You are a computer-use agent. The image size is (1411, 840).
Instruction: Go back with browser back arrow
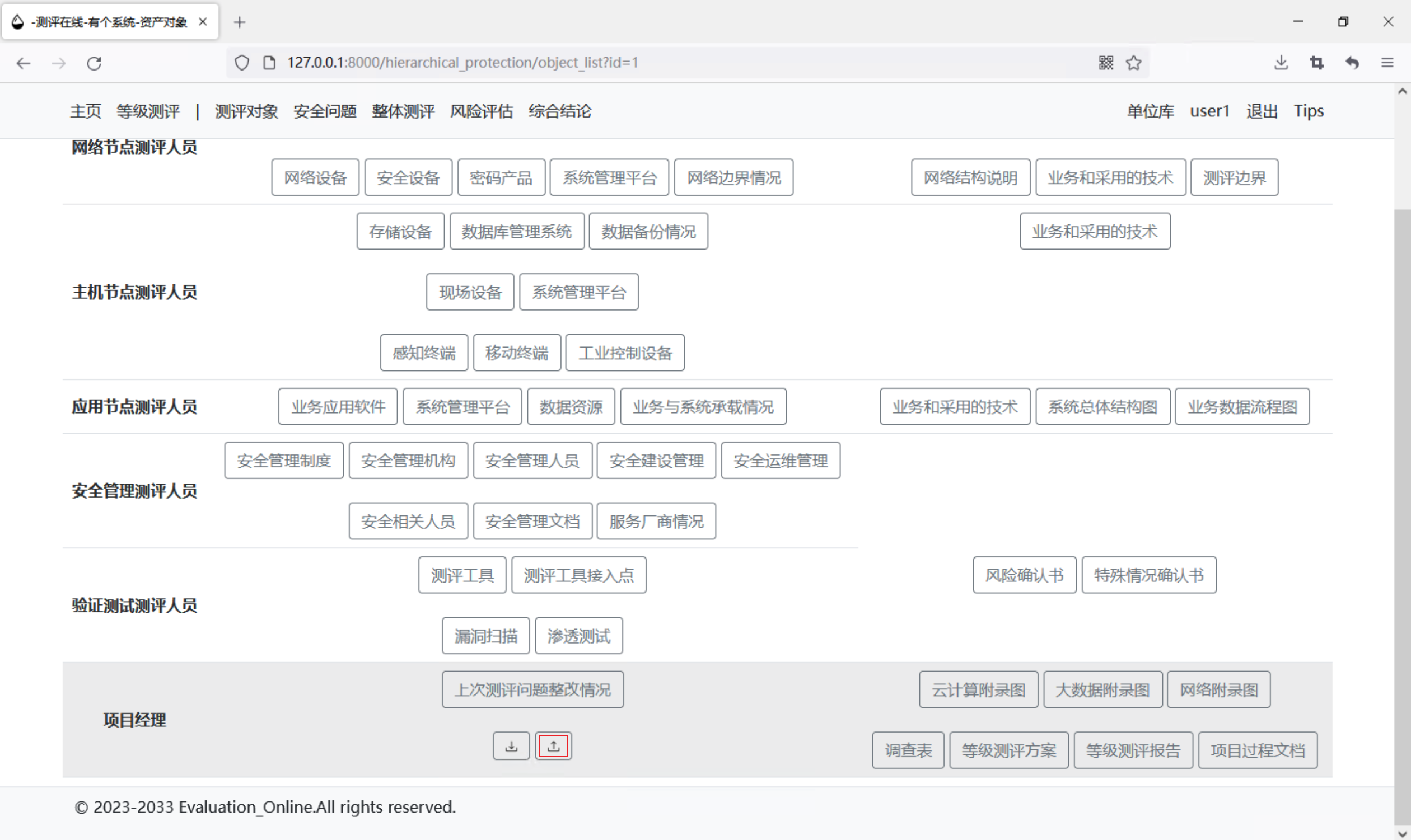[23, 63]
